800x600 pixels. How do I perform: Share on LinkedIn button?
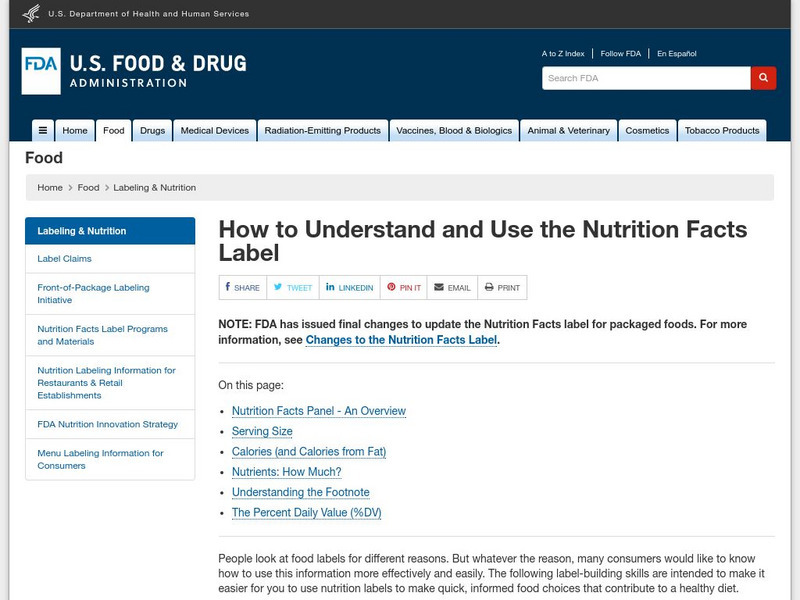point(349,287)
